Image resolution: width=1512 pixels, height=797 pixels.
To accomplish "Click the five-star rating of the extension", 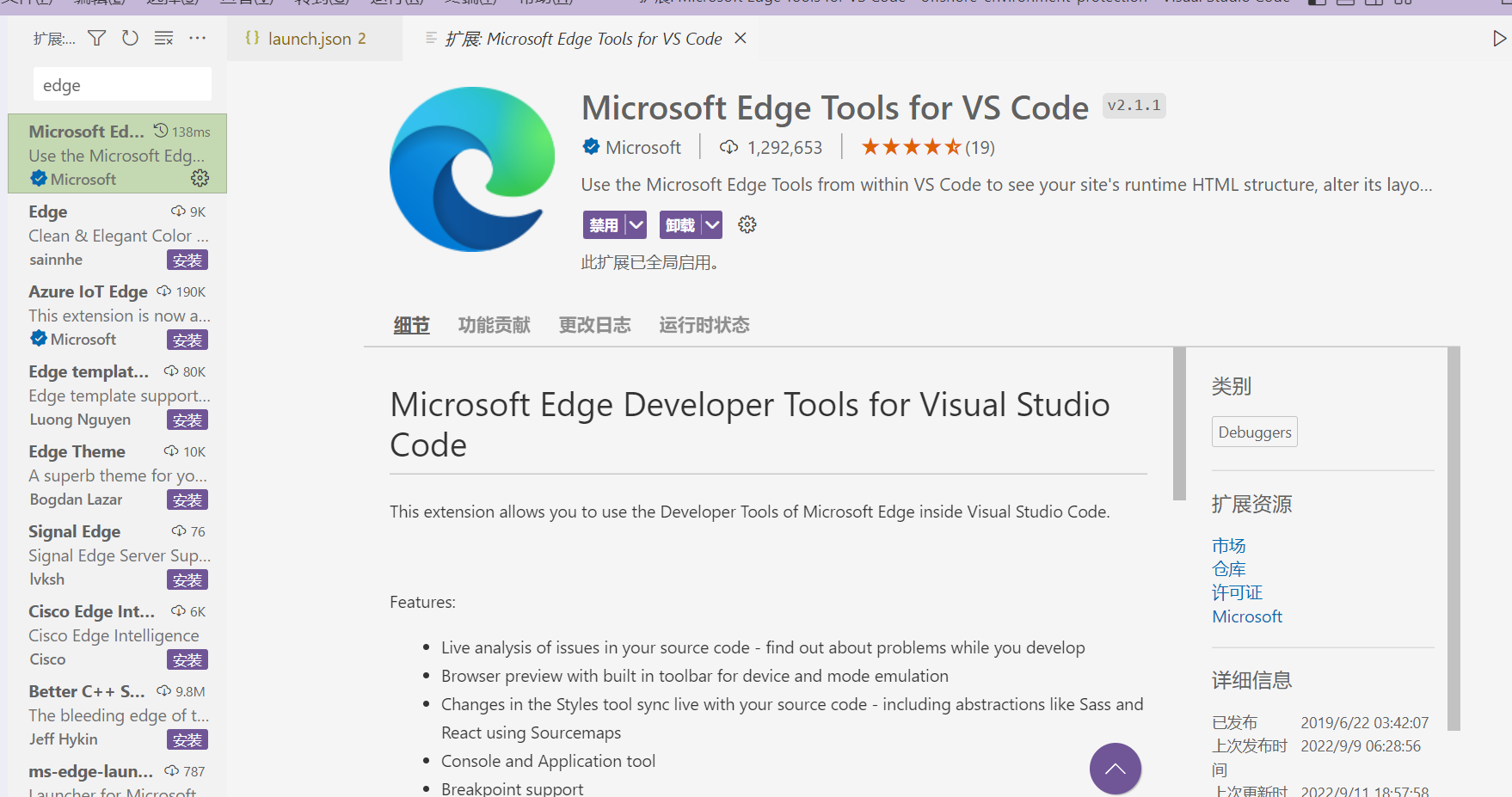I will (x=911, y=147).
